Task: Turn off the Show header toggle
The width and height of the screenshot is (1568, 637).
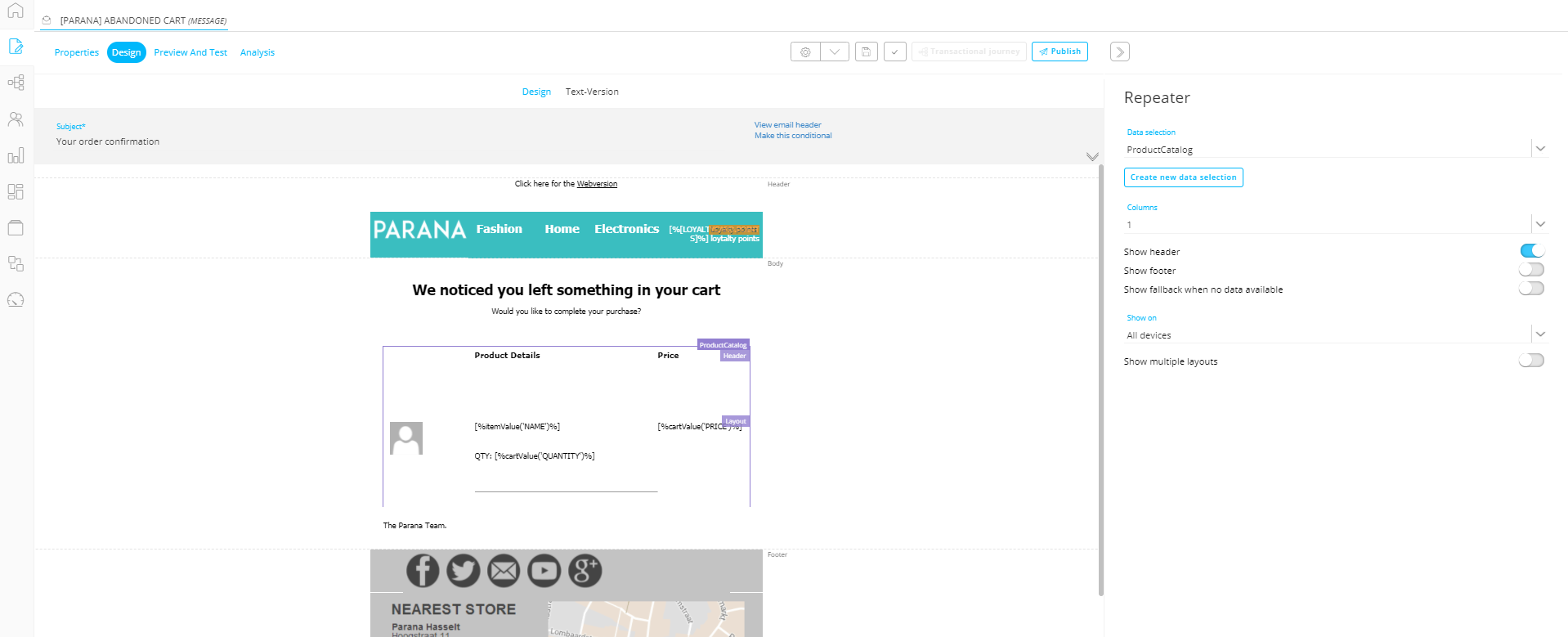Action: (x=1531, y=251)
